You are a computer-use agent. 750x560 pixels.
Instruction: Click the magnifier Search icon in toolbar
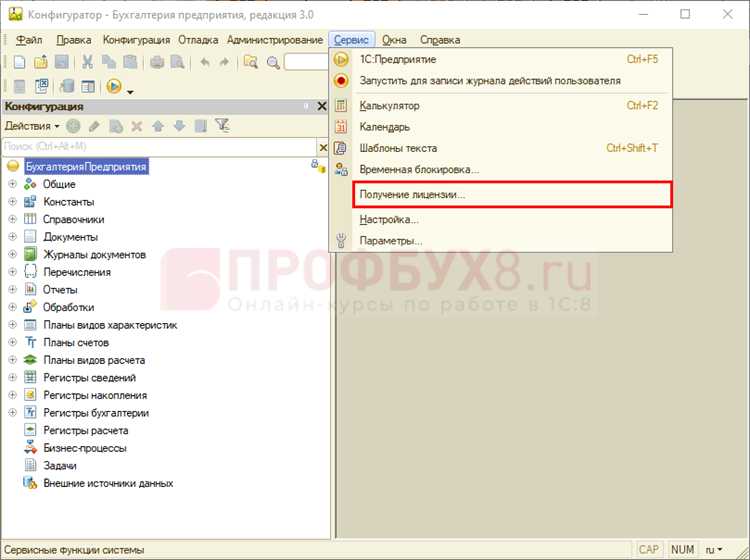click(x=273, y=62)
